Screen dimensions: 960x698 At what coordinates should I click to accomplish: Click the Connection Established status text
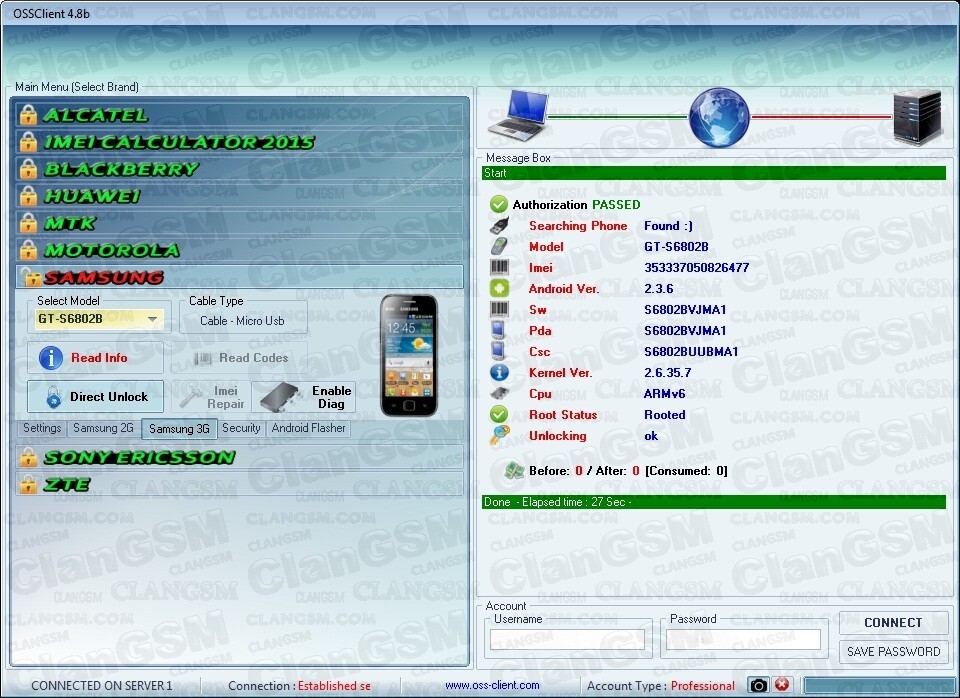(299, 686)
